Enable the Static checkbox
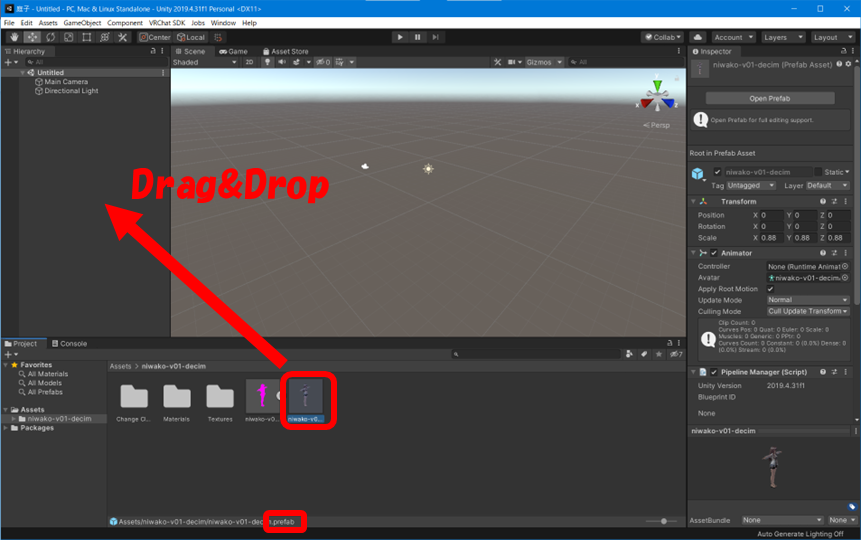This screenshot has width=861, height=540. pos(818,172)
